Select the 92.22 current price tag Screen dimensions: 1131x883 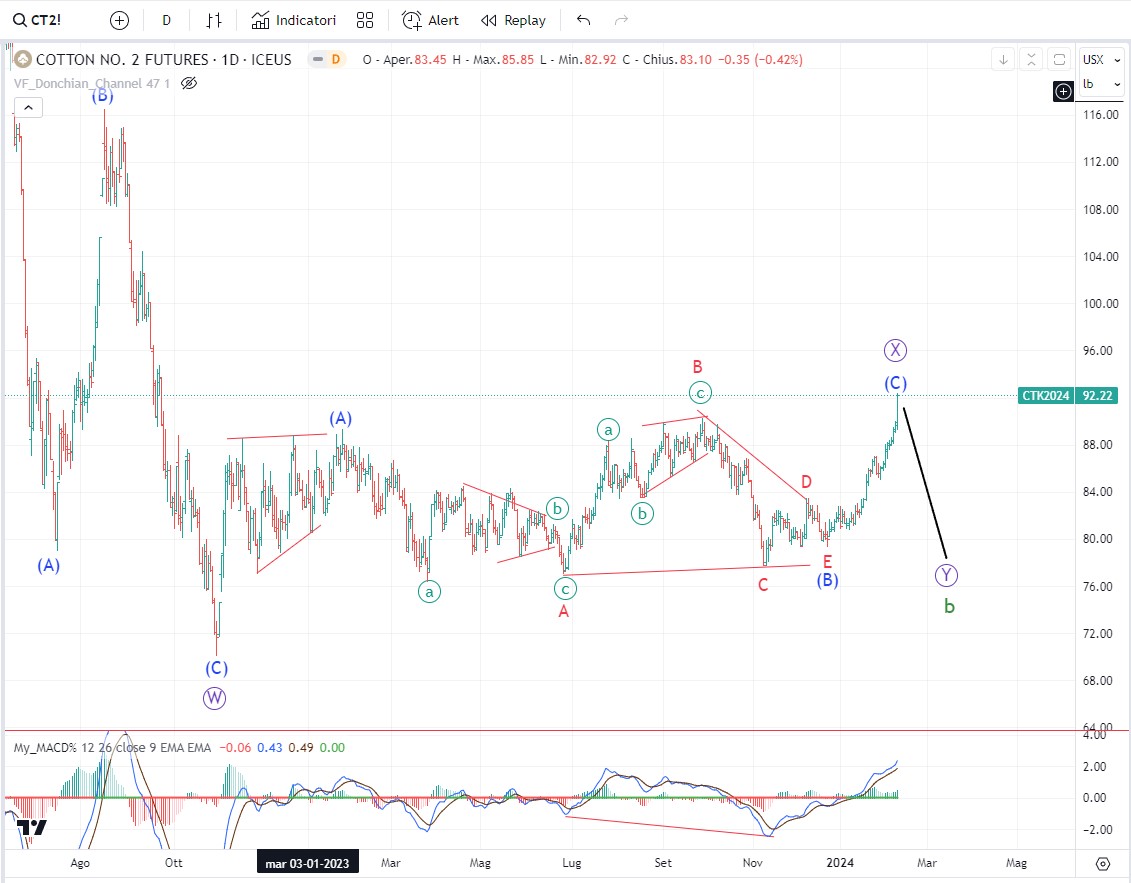1097,395
